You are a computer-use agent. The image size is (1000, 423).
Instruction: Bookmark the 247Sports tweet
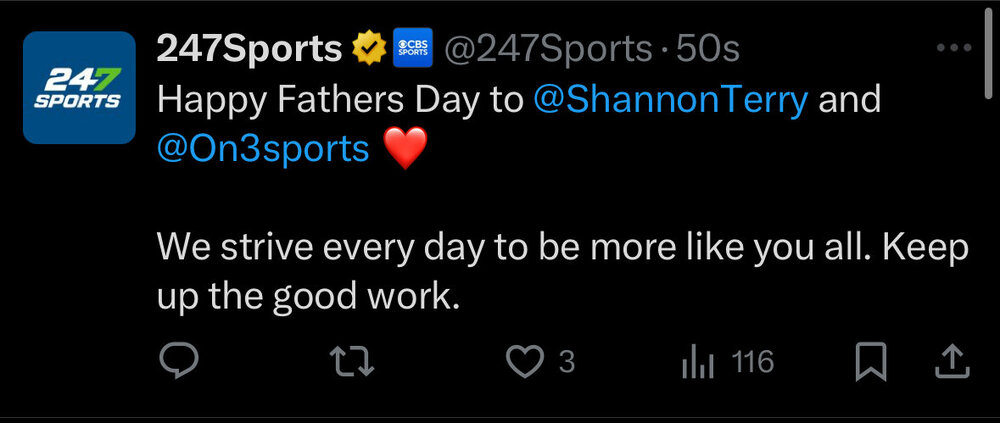(871, 361)
